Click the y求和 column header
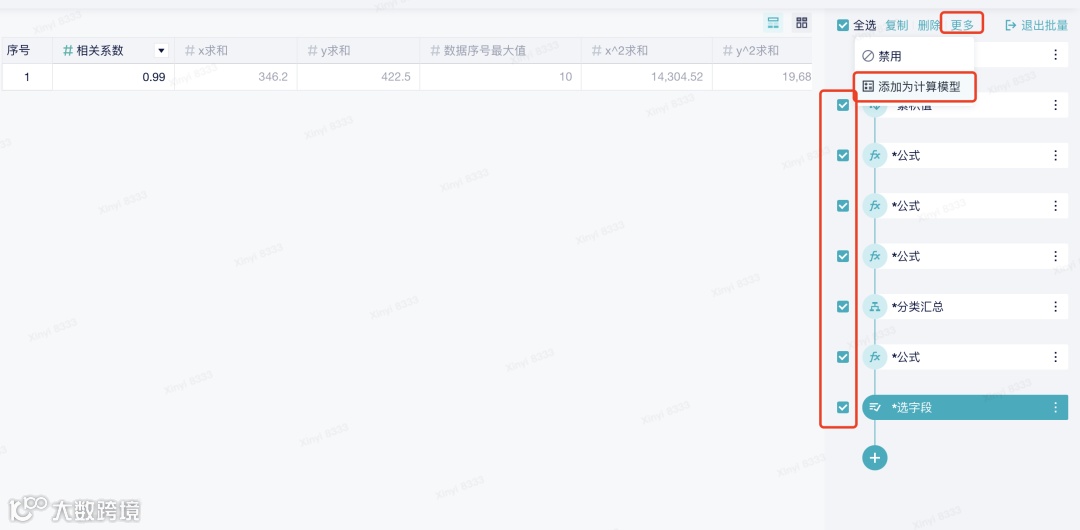The width and height of the screenshot is (1080, 530). click(359, 50)
